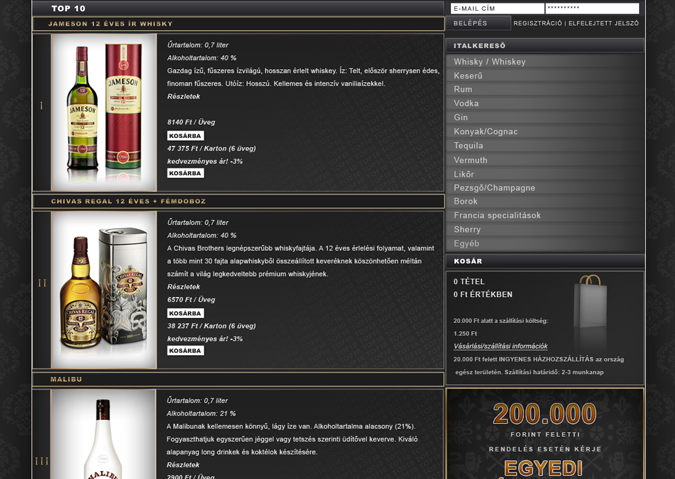Screen dimensions: 675x479
Task: Open Malibu bottle product image
Action: [103, 435]
